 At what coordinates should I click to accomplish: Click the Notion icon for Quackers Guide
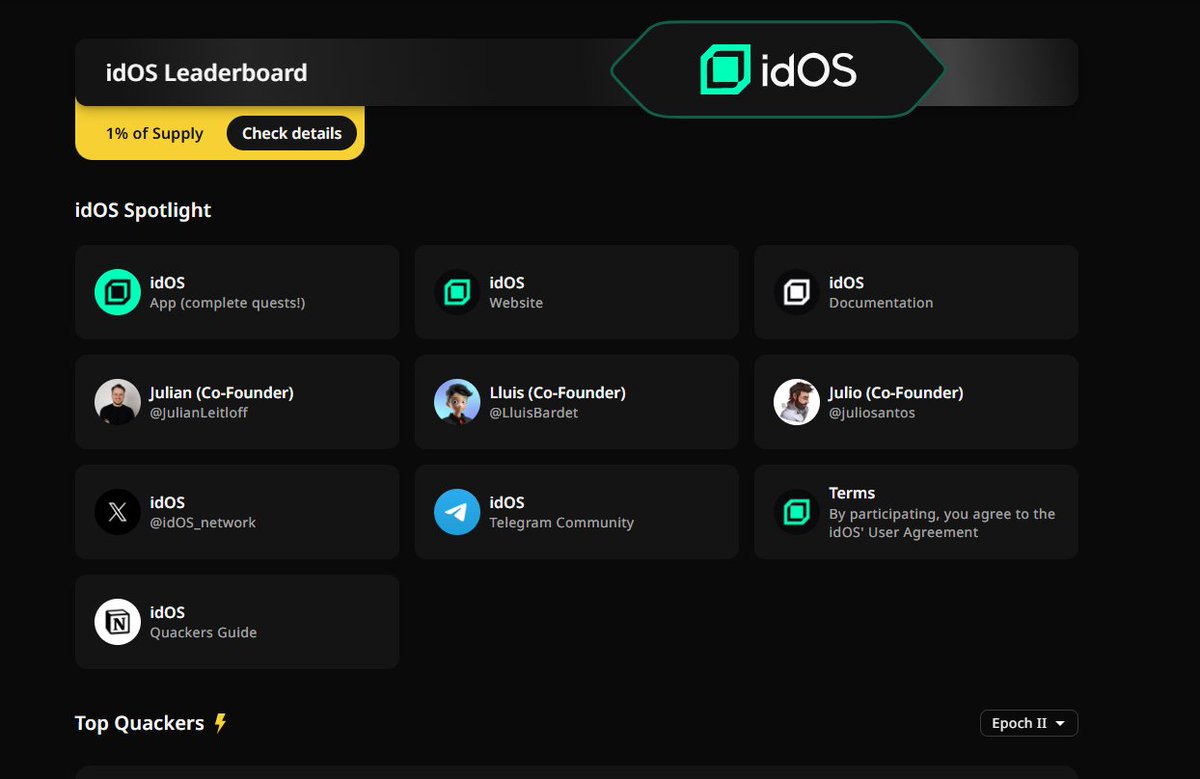click(x=117, y=622)
